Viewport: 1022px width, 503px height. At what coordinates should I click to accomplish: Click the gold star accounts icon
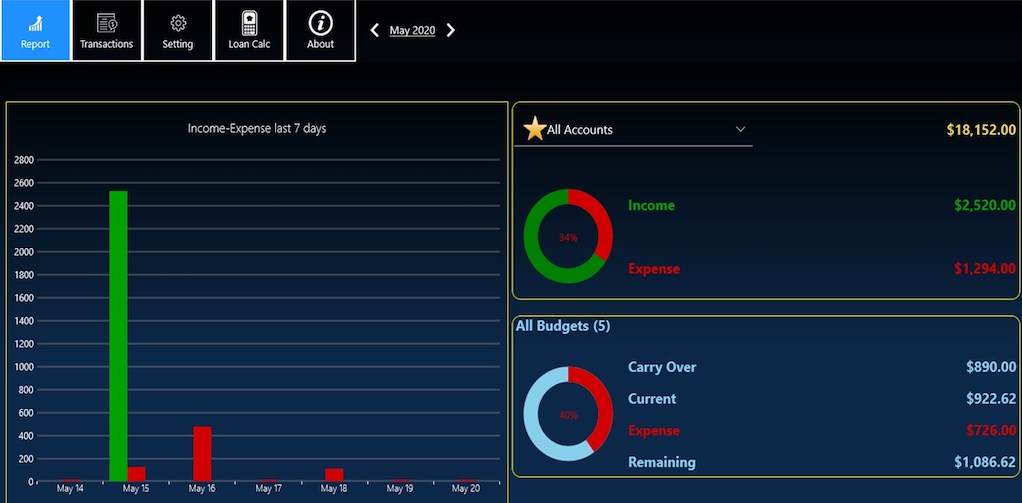click(x=535, y=129)
